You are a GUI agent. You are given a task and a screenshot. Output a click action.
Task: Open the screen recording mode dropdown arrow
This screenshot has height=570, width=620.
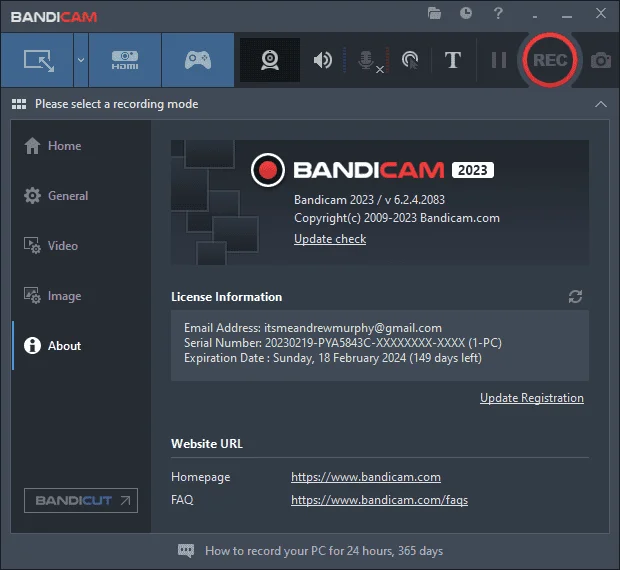(81, 60)
